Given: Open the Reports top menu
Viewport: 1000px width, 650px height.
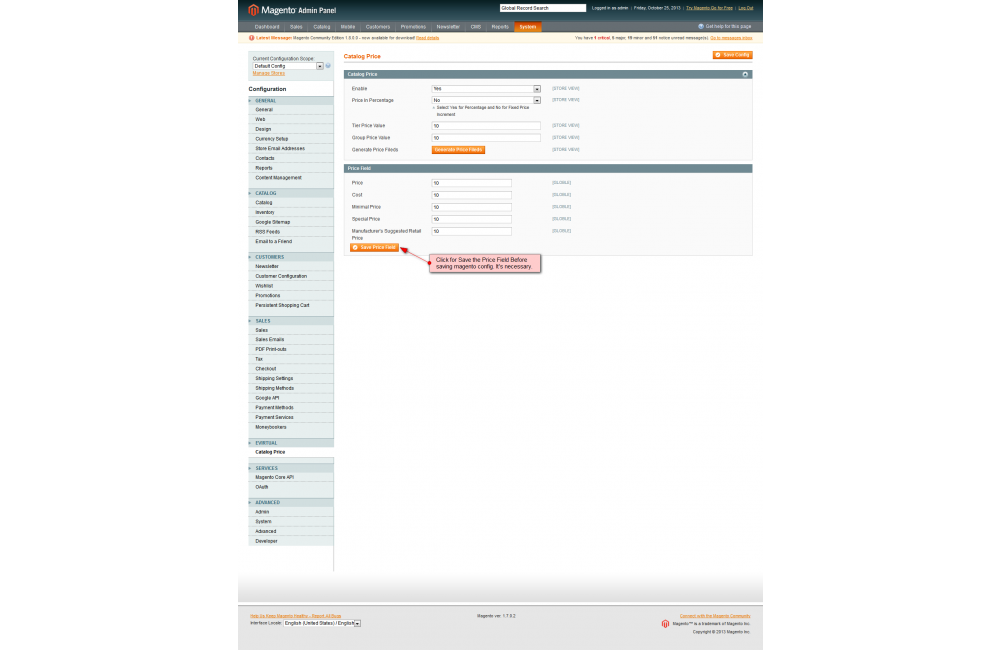Looking at the screenshot, I should (x=500, y=27).
